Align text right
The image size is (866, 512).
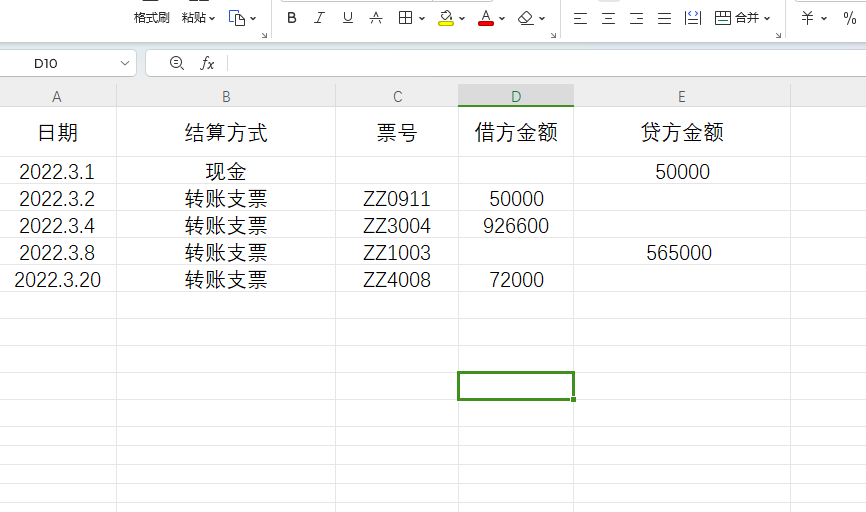pyautogui.click(x=636, y=18)
